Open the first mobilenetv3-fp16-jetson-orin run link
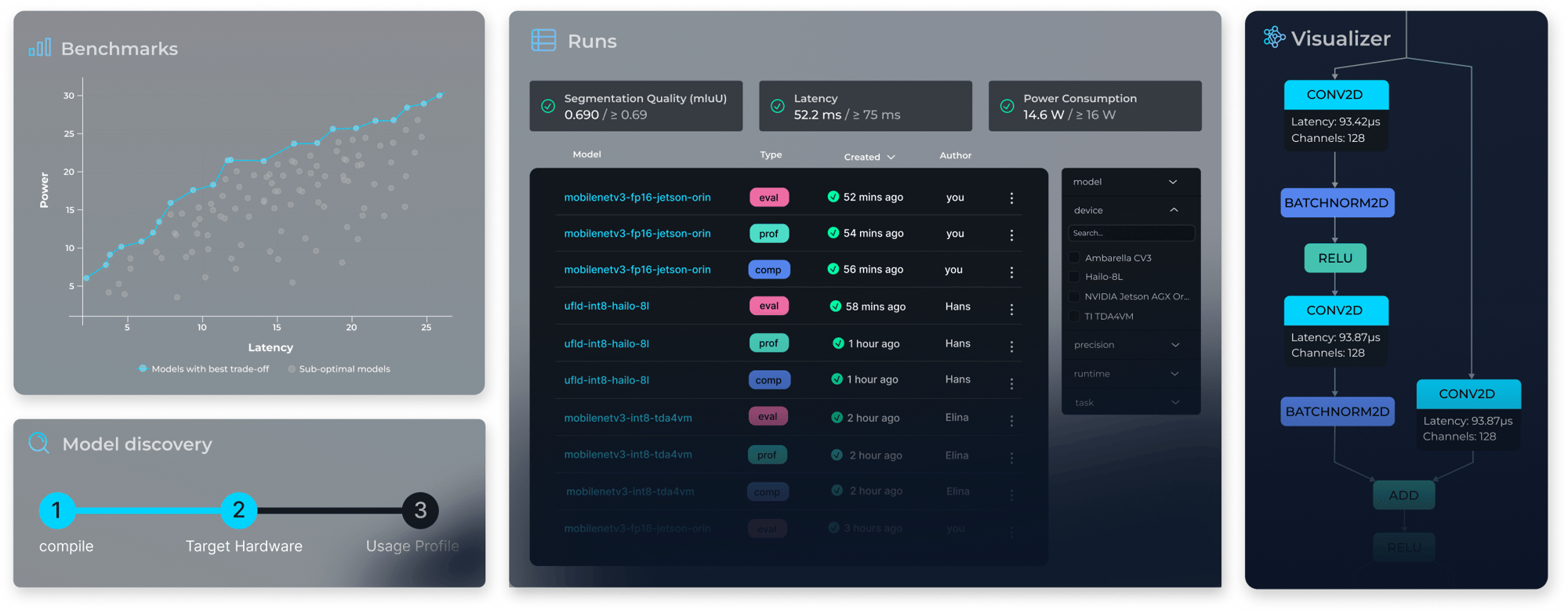This screenshot has height=613, width=1568. (637, 198)
